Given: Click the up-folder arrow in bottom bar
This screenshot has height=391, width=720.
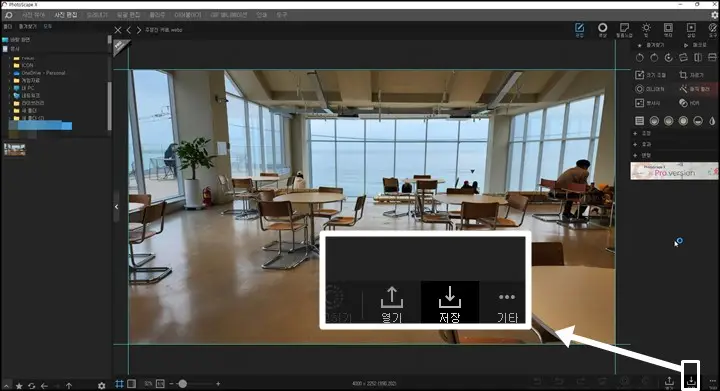Looking at the screenshot, I should click(x=69, y=386).
